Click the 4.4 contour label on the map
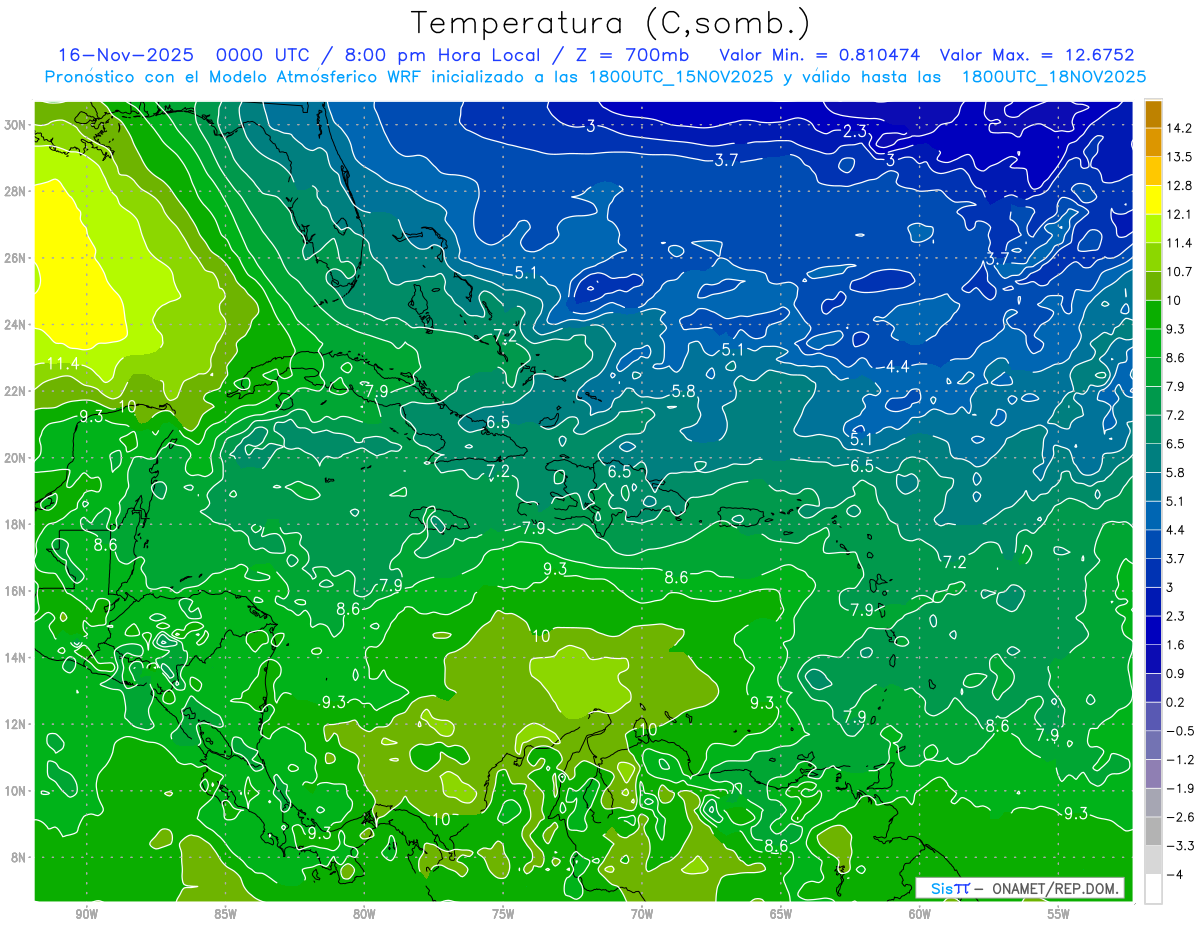Viewport: 1200px width, 927px height. tap(898, 367)
